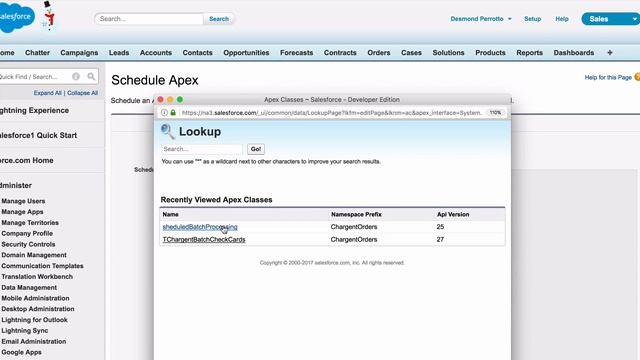Image resolution: width=640 pixels, height=360 pixels.
Task: Expand Manage Apps in sidebar
Action: coord(22,212)
